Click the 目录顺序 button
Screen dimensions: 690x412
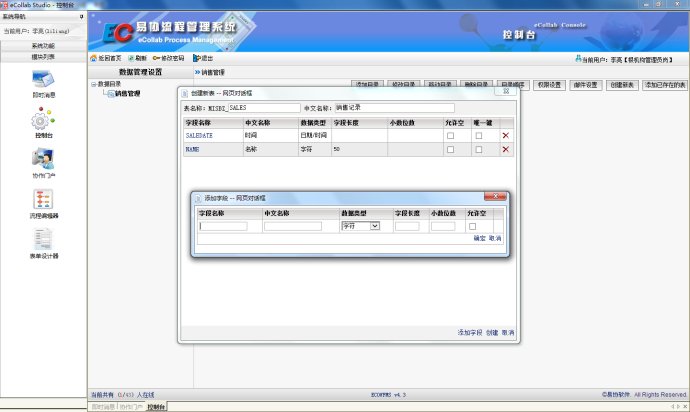coord(513,84)
